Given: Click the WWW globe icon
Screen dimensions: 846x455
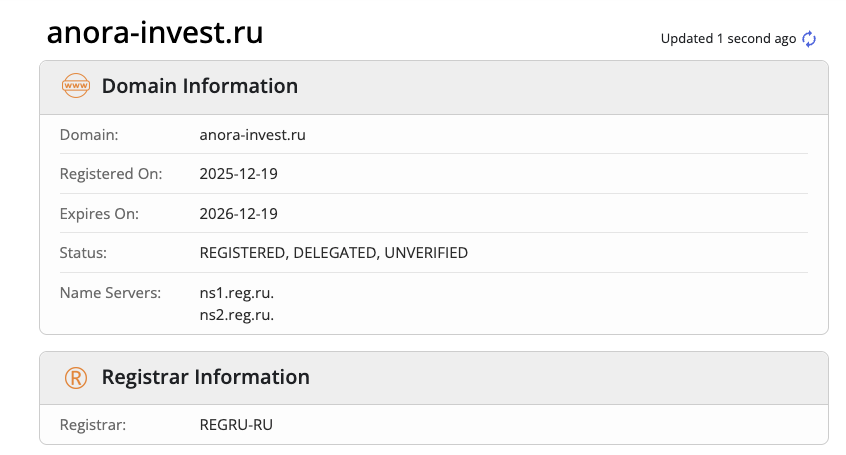Looking at the screenshot, I should pos(76,86).
